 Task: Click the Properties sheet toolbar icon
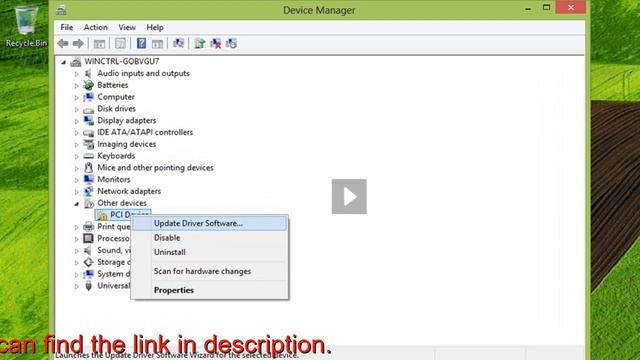120,43
